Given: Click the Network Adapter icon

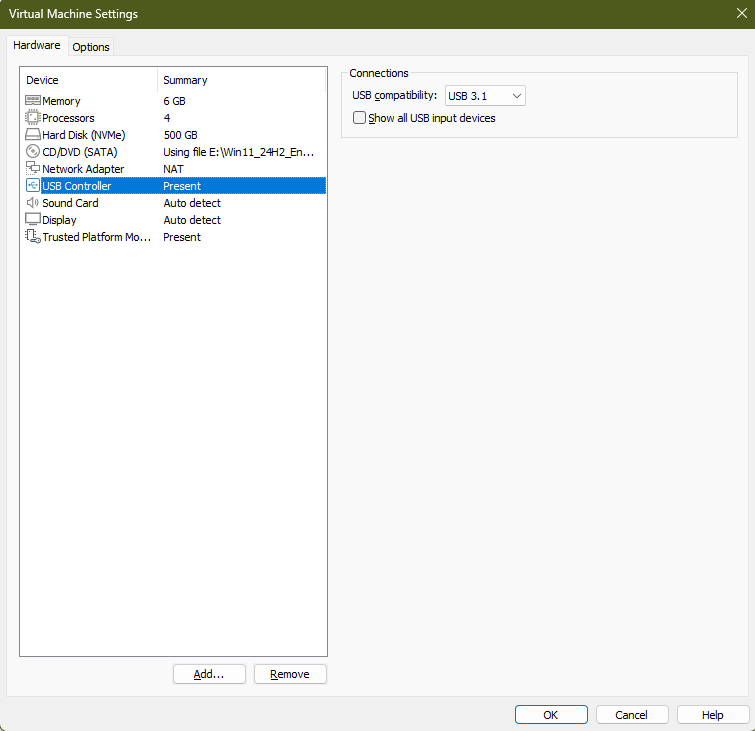Looking at the screenshot, I should pos(33,169).
